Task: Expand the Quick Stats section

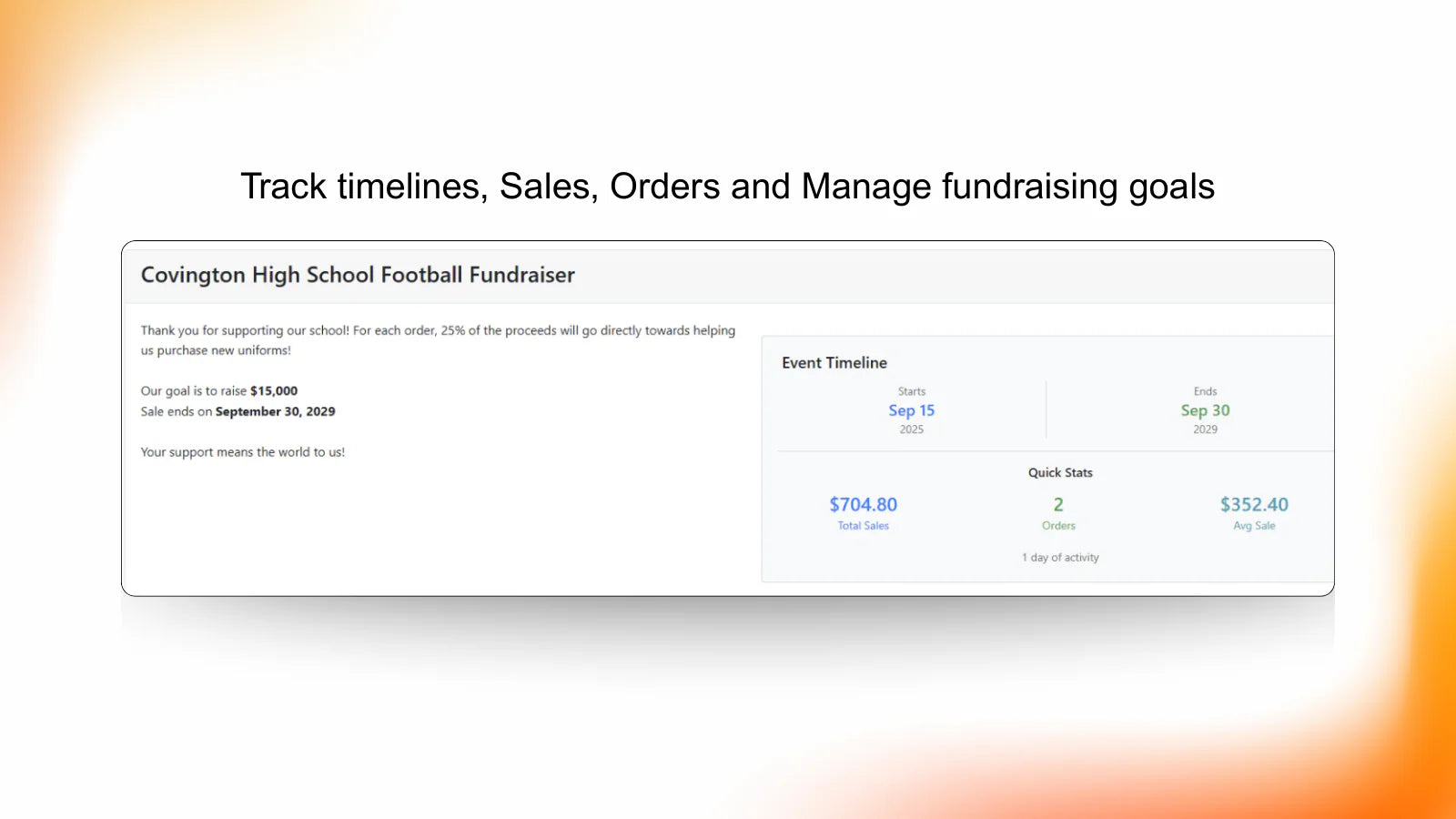Action: point(1059,472)
